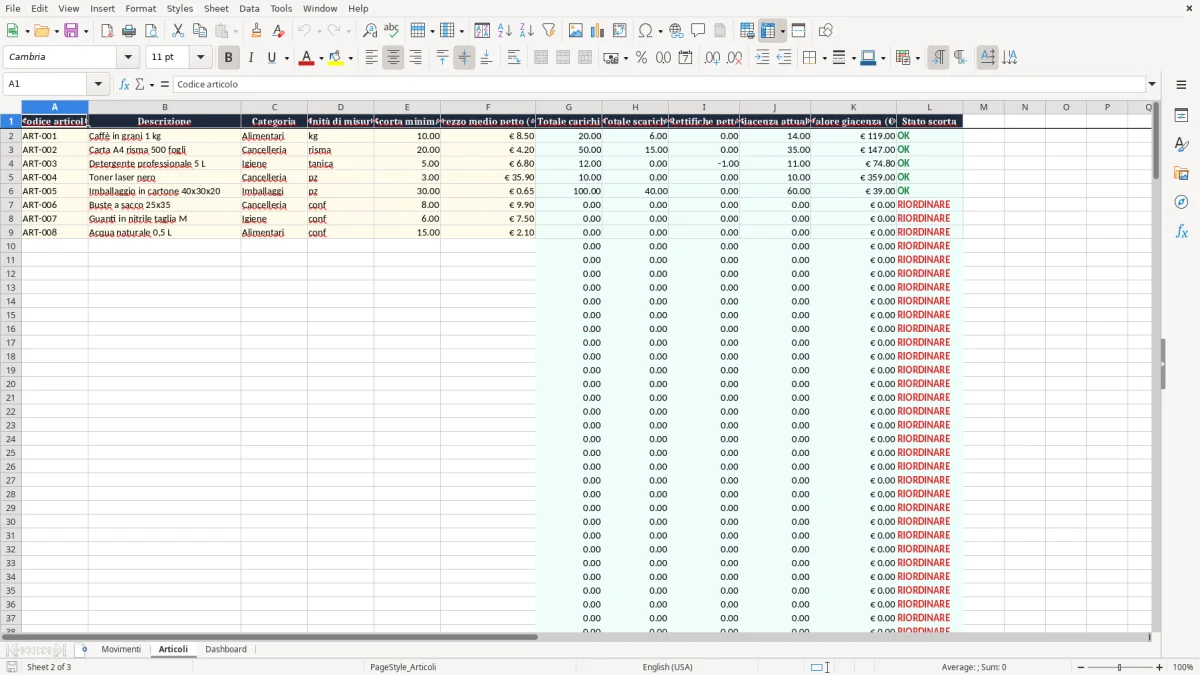The height and width of the screenshot is (675, 1200).
Task: Open Function Wizard fx icon
Action: (124, 84)
